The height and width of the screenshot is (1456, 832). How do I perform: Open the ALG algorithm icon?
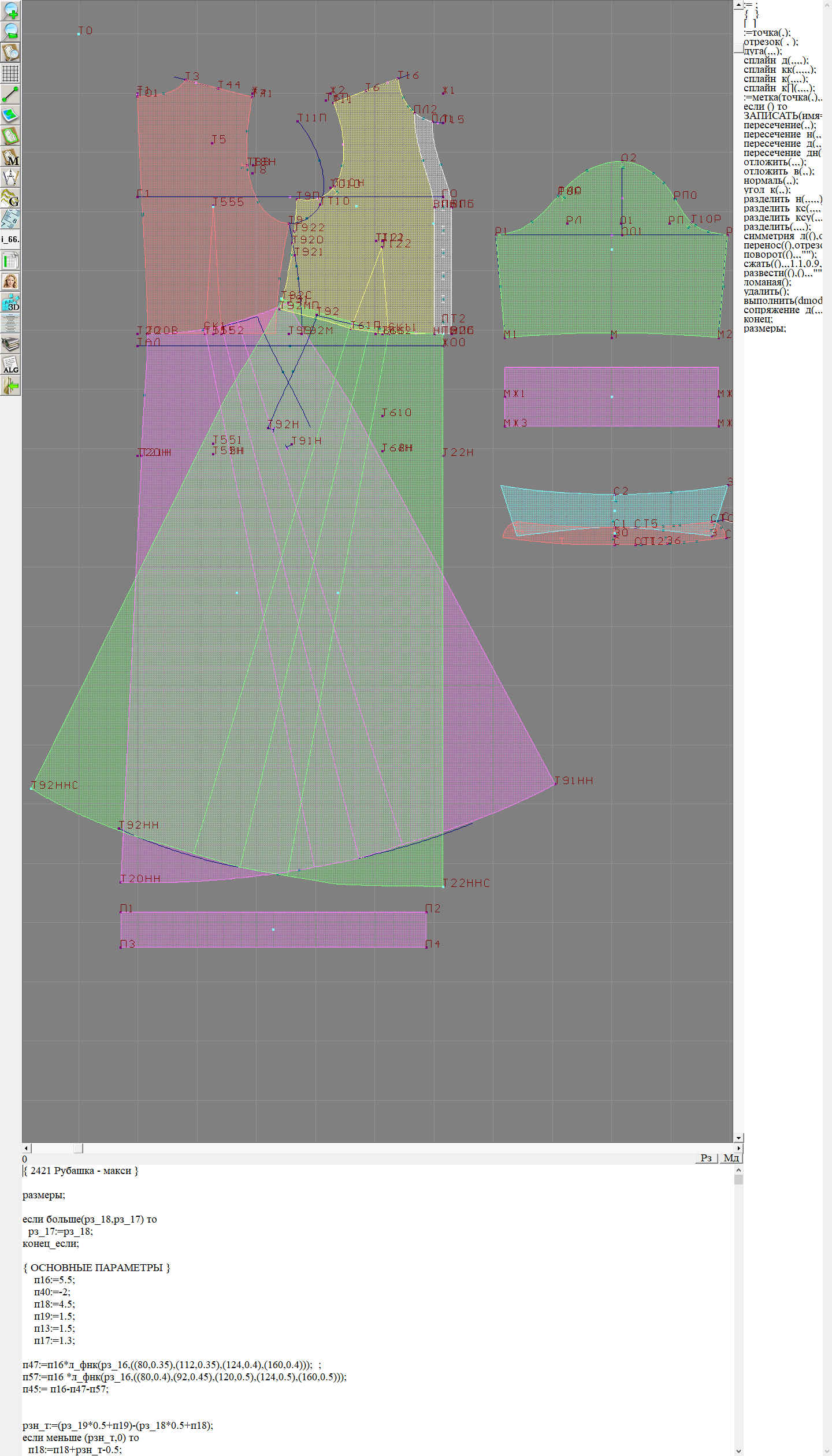10,365
